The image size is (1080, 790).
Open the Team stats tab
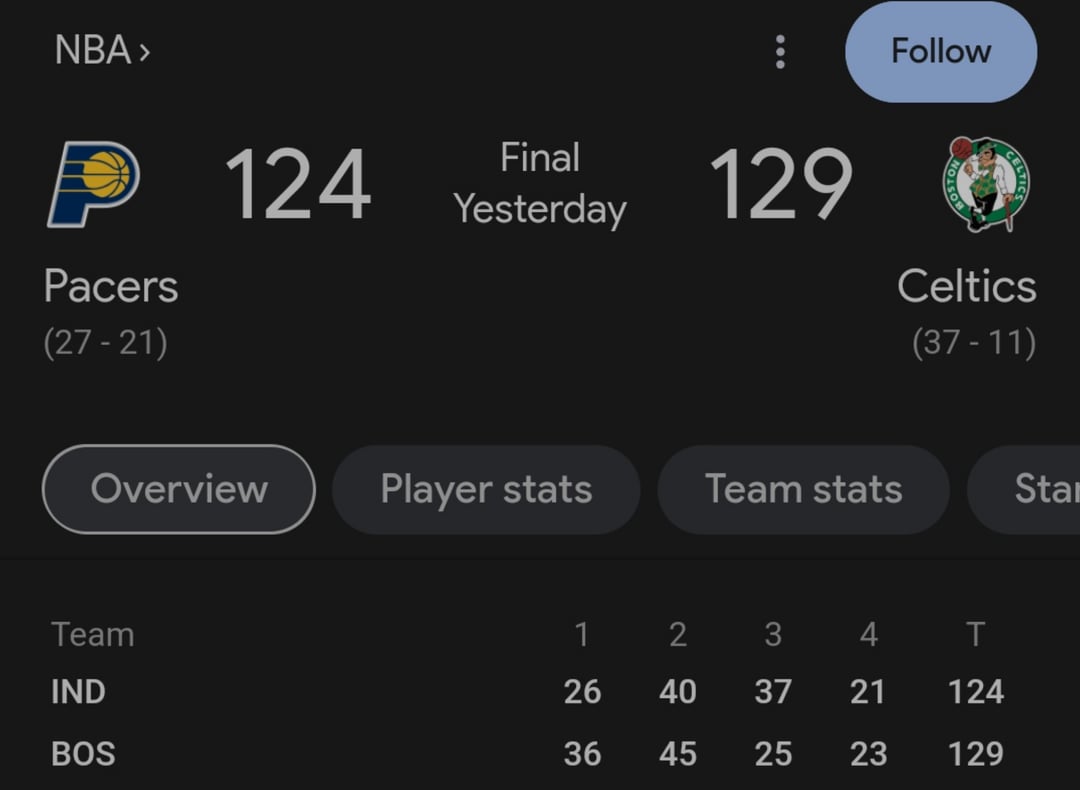pos(803,489)
